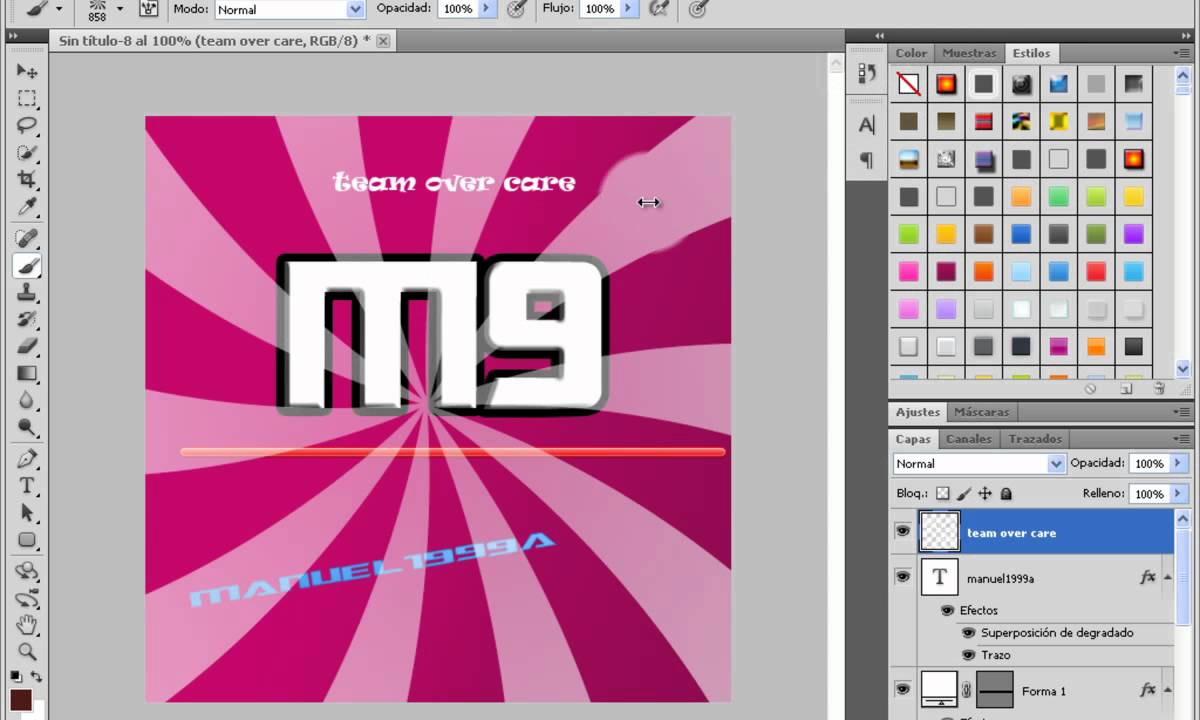Select the Gradient tool

point(27,373)
